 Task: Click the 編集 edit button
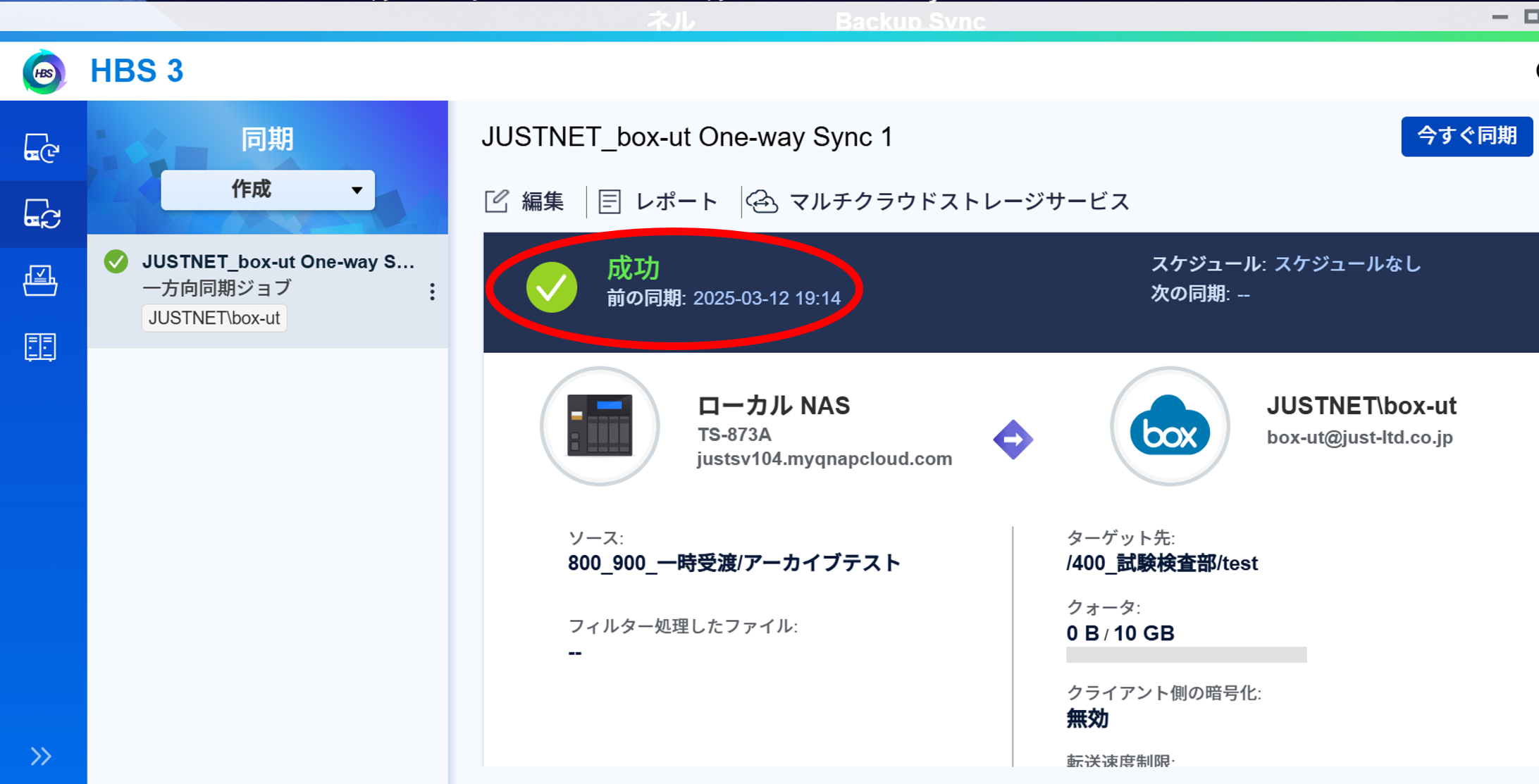point(524,201)
